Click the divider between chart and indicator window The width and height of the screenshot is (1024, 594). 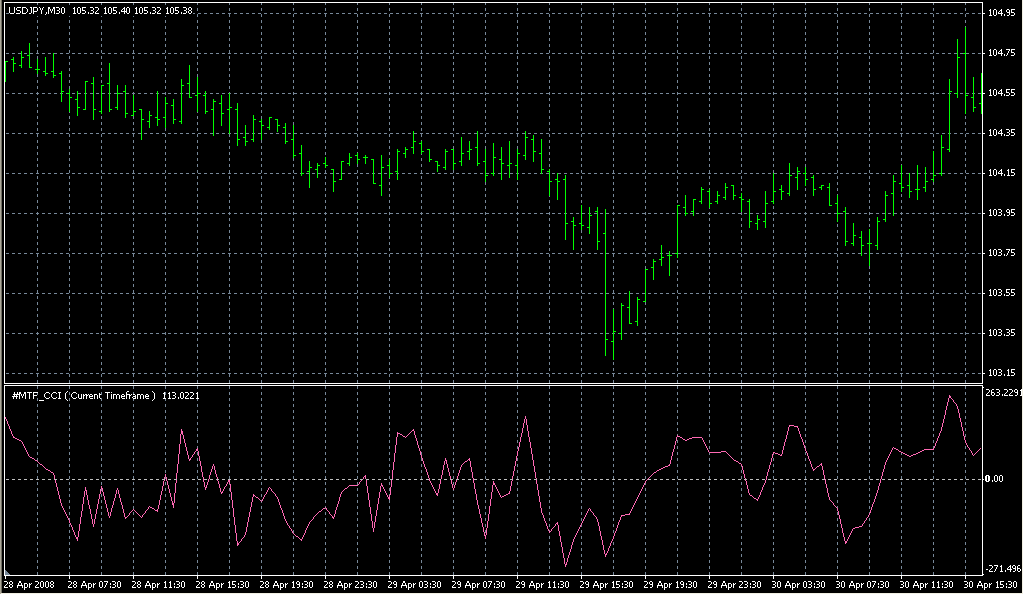click(x=490, y=384)
